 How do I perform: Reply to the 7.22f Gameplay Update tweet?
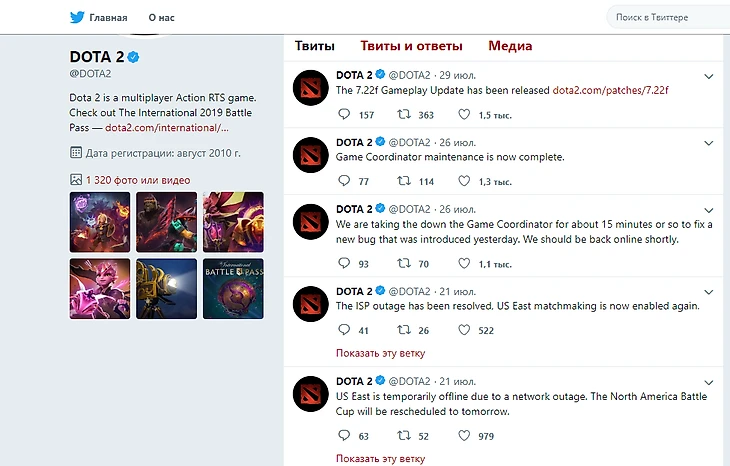tap(344, 114)
